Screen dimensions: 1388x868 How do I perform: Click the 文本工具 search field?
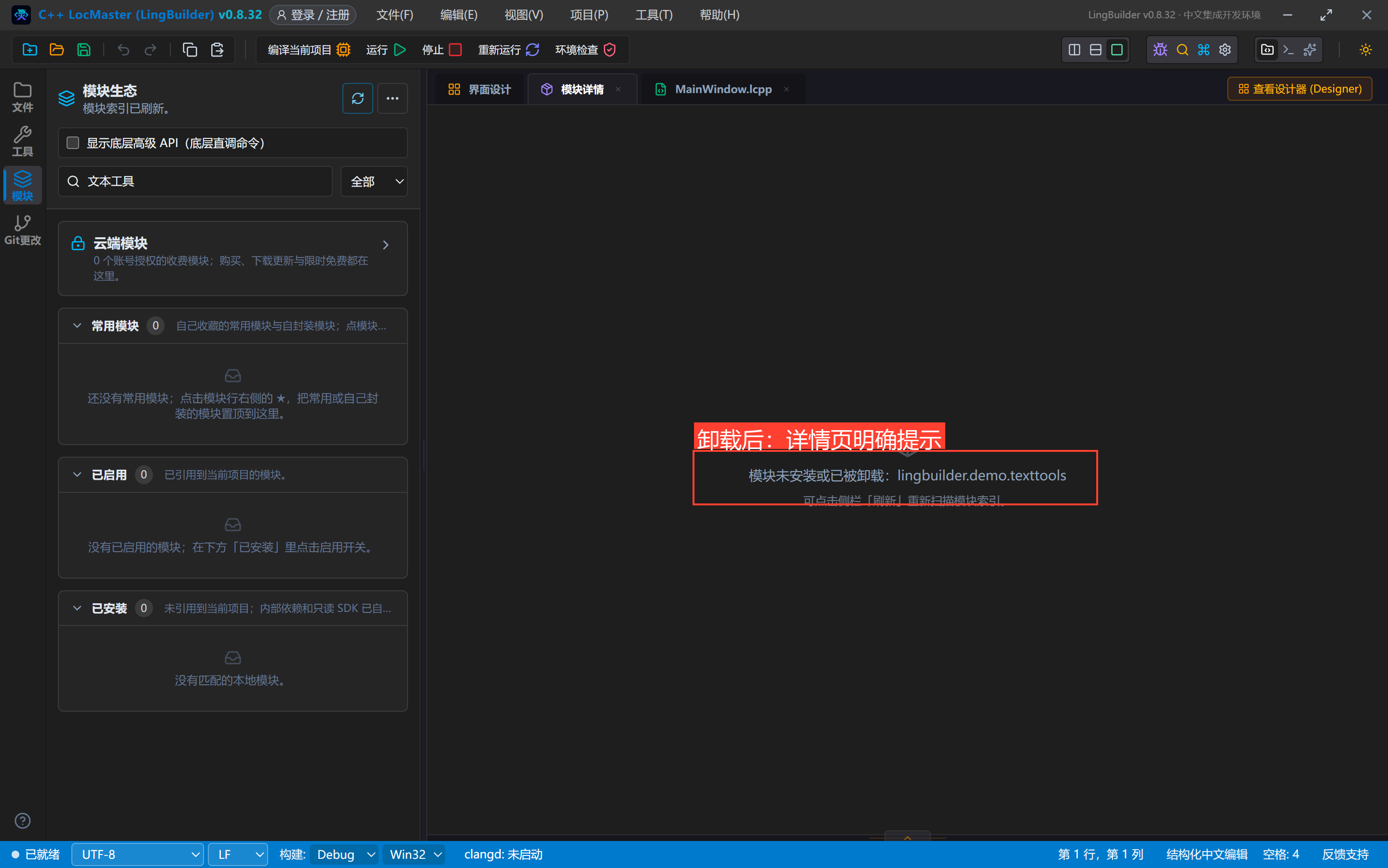tap(195, 181)
